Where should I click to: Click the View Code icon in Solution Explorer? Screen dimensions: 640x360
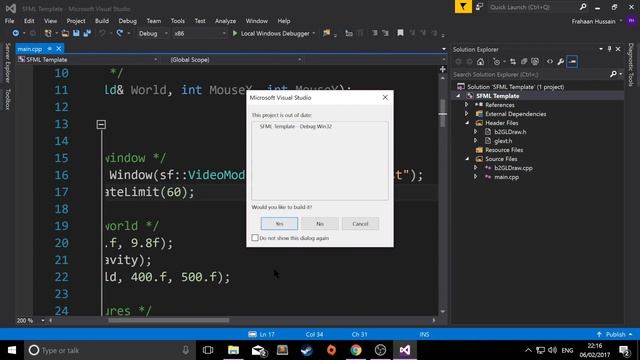pyautogui.click(x=550, y=62)
